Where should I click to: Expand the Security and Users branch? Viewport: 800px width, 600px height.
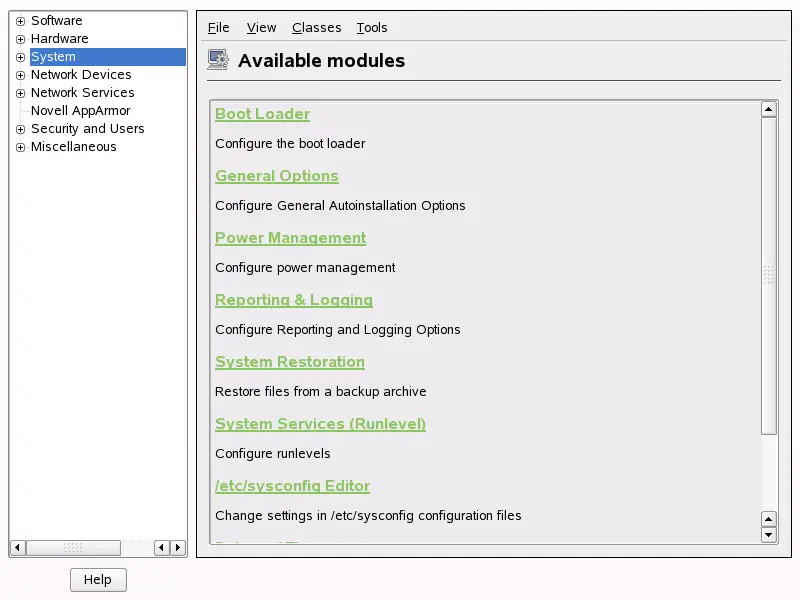[20, 128]
